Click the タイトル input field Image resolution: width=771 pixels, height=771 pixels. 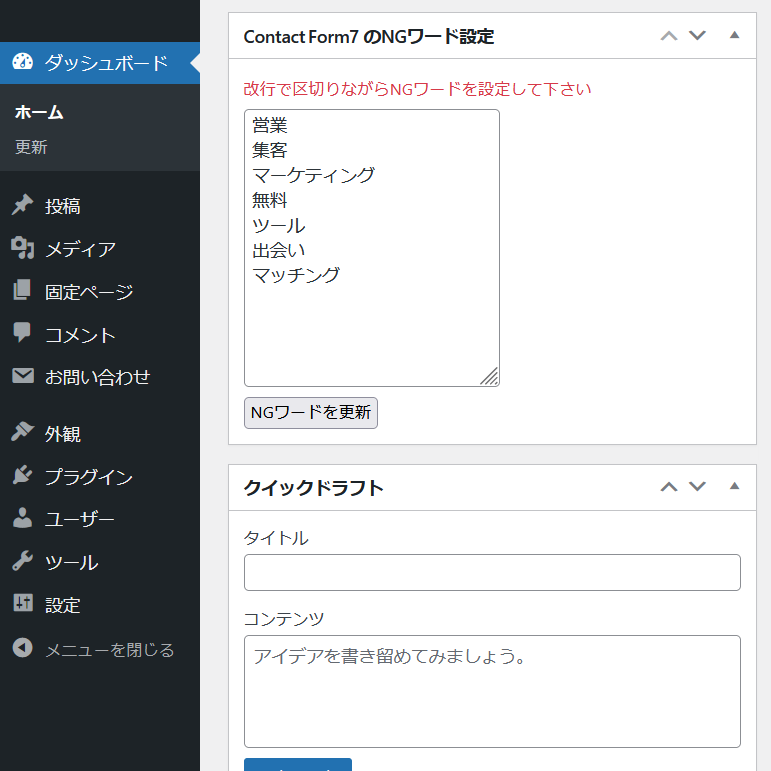pyautogui.click(x=492, y=572)
